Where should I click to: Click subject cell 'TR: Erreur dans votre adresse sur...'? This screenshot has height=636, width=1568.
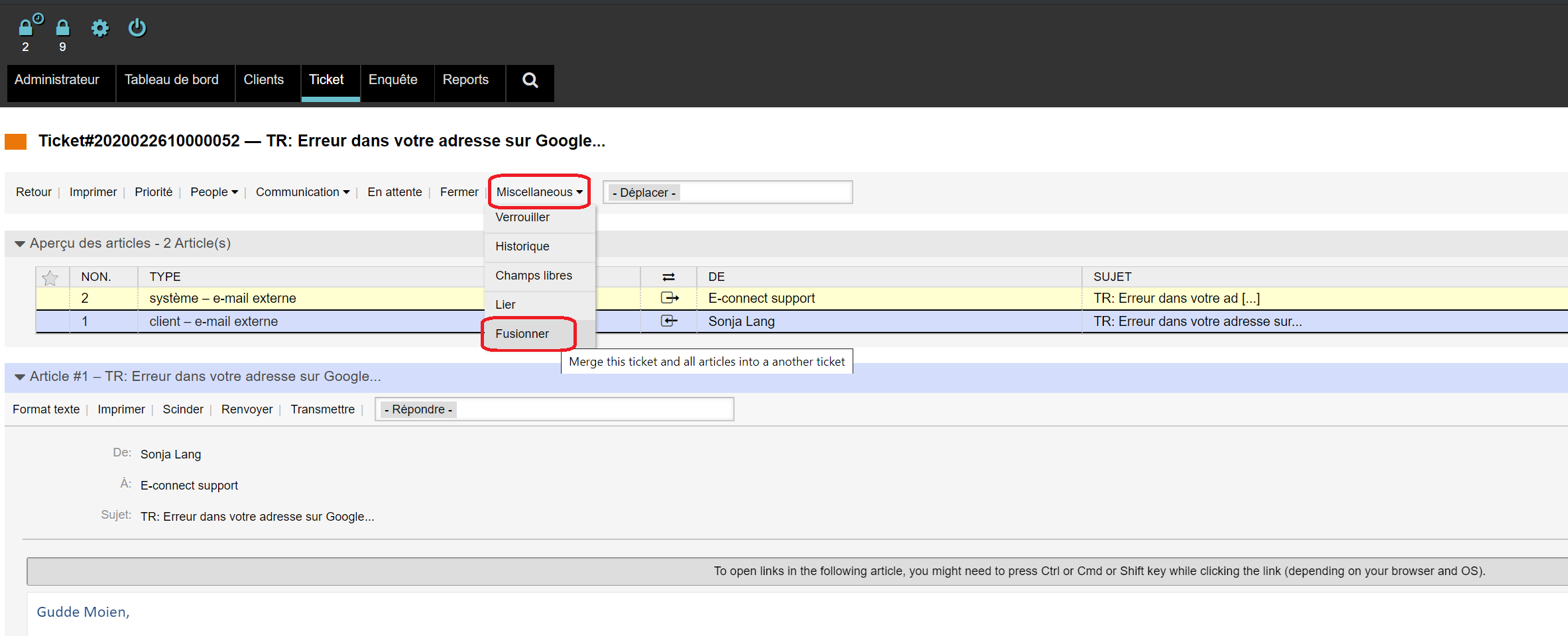pos(1197,322)
